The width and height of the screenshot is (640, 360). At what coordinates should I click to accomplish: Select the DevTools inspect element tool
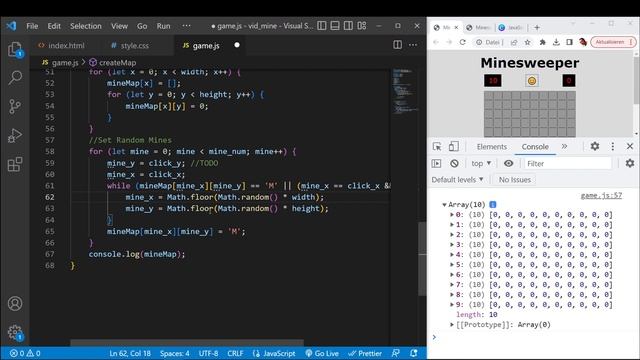(x=437, y=147)
